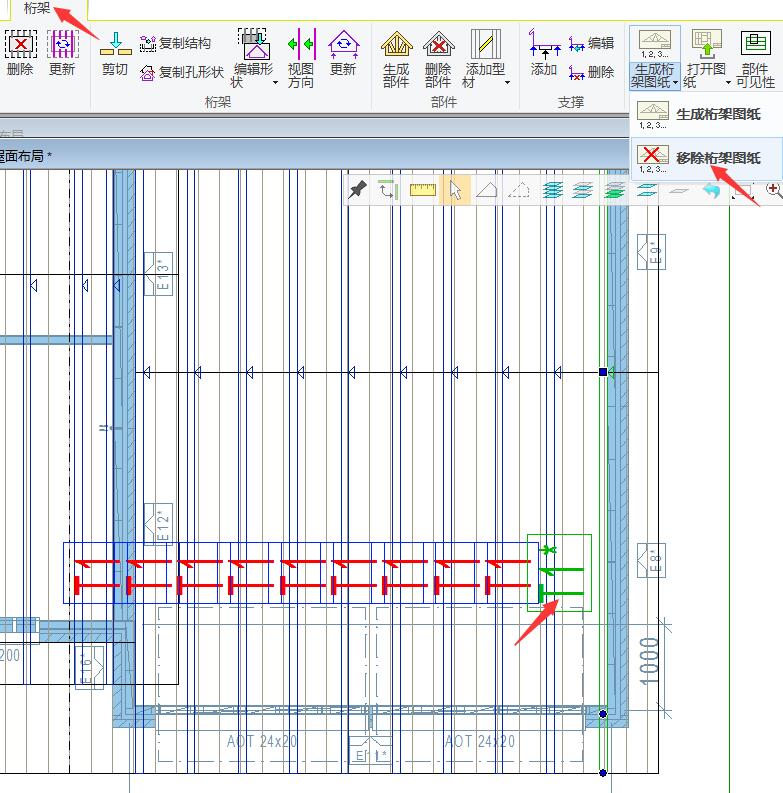Click 删除 support delete command

click(591, 73)
